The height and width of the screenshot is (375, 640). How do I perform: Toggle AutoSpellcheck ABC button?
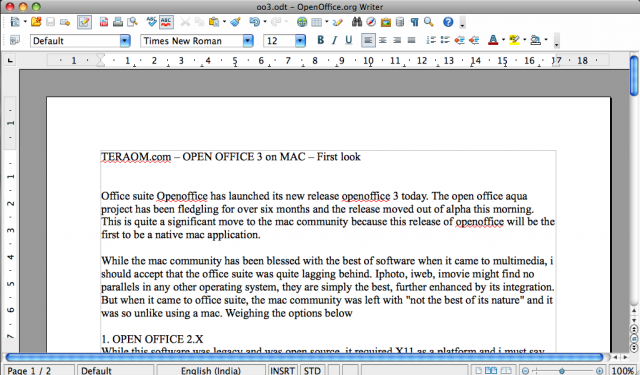(166, 22)
